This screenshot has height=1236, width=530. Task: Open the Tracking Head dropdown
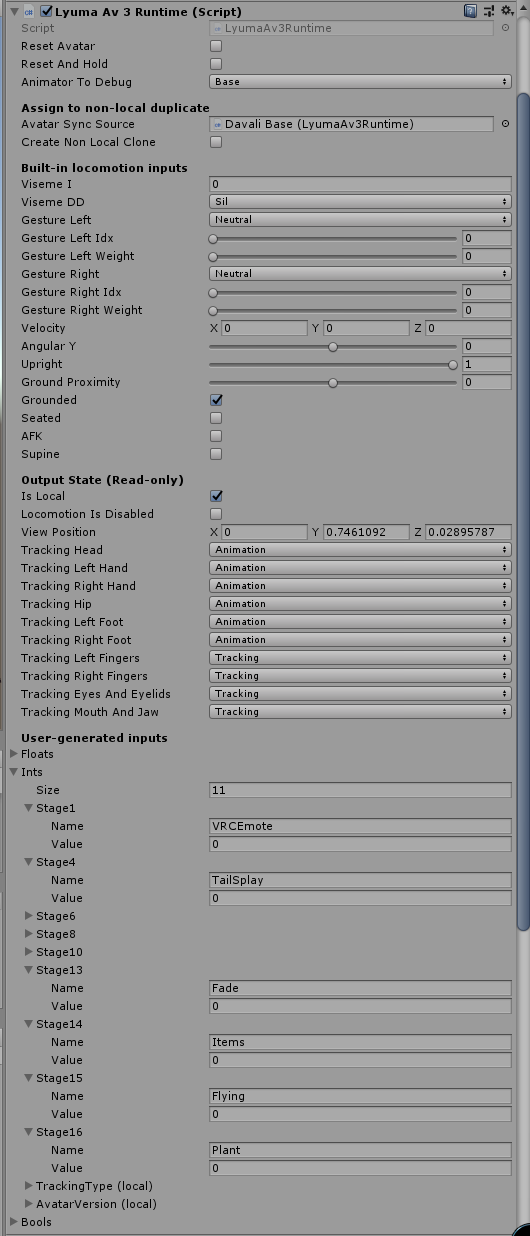click(x=360, y=550)
